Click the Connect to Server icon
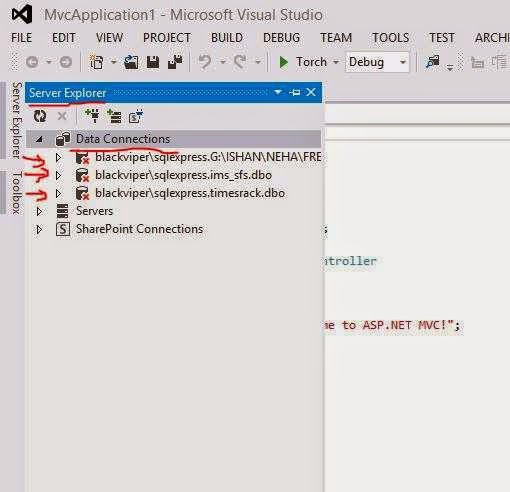This screenshot has height=492, width=510. click(x=114, y=116)
